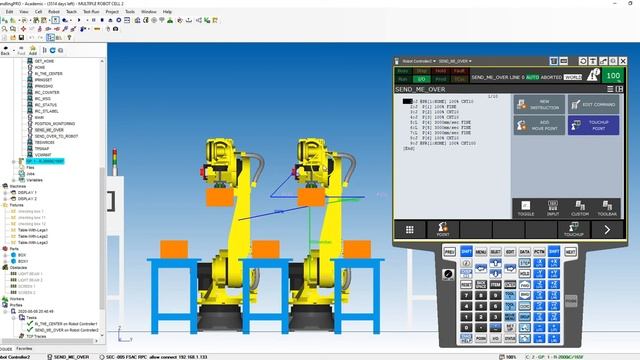Screen dimensions: 640x360
Task: Click the EDIT COMMAND button
Action: coord(593,104)
